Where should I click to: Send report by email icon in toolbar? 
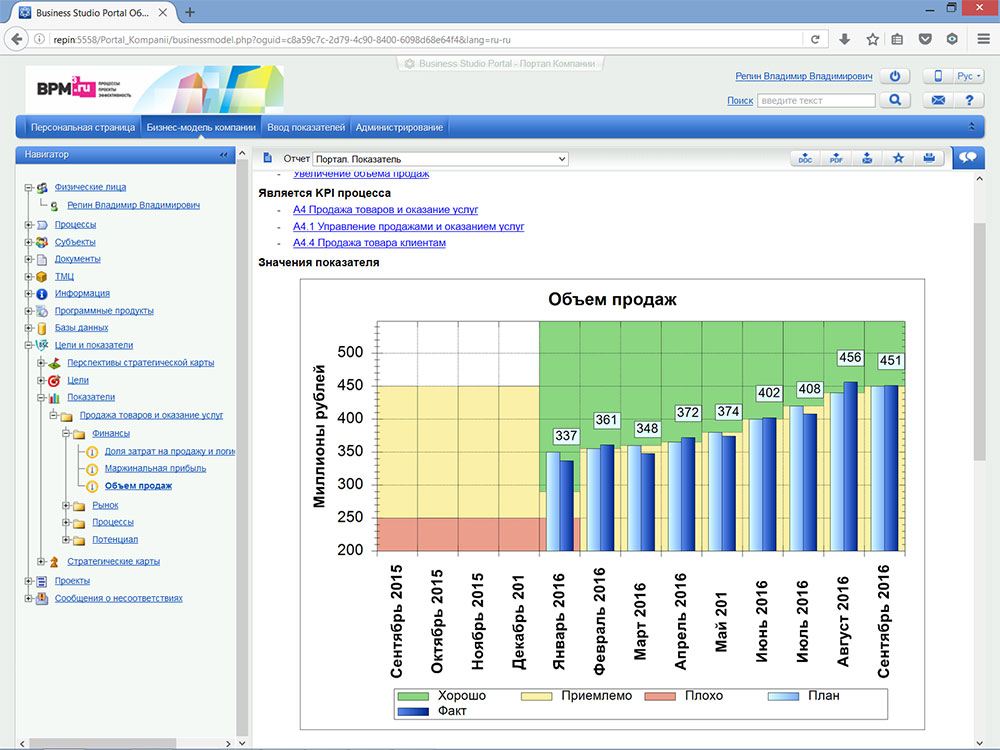(x=867, y=158)
